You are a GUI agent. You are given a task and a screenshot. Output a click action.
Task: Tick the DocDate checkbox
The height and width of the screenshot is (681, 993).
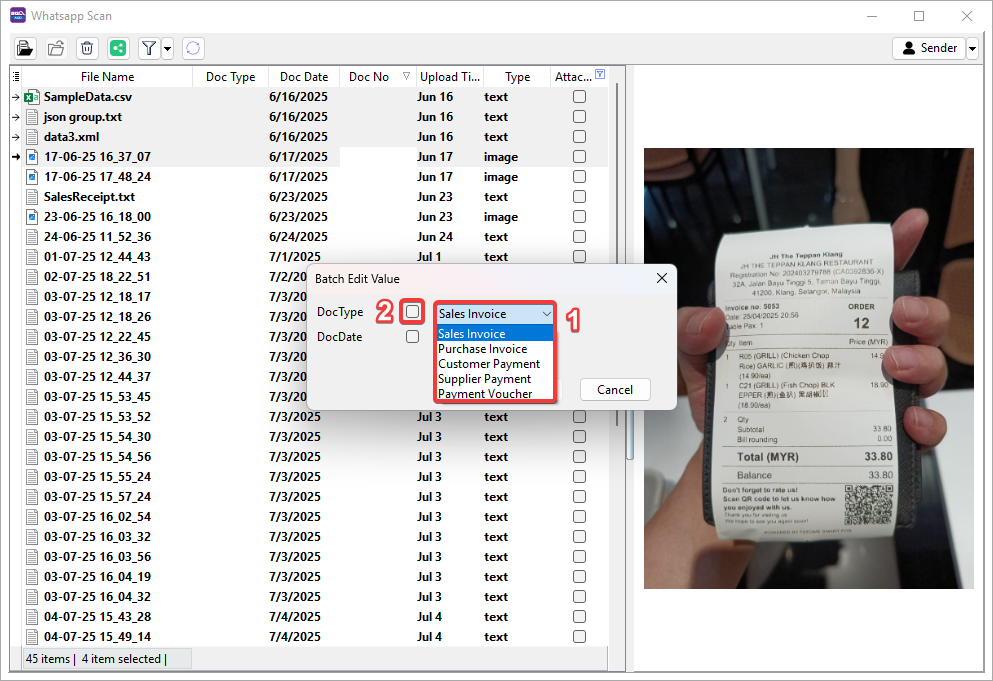[412, 337]
